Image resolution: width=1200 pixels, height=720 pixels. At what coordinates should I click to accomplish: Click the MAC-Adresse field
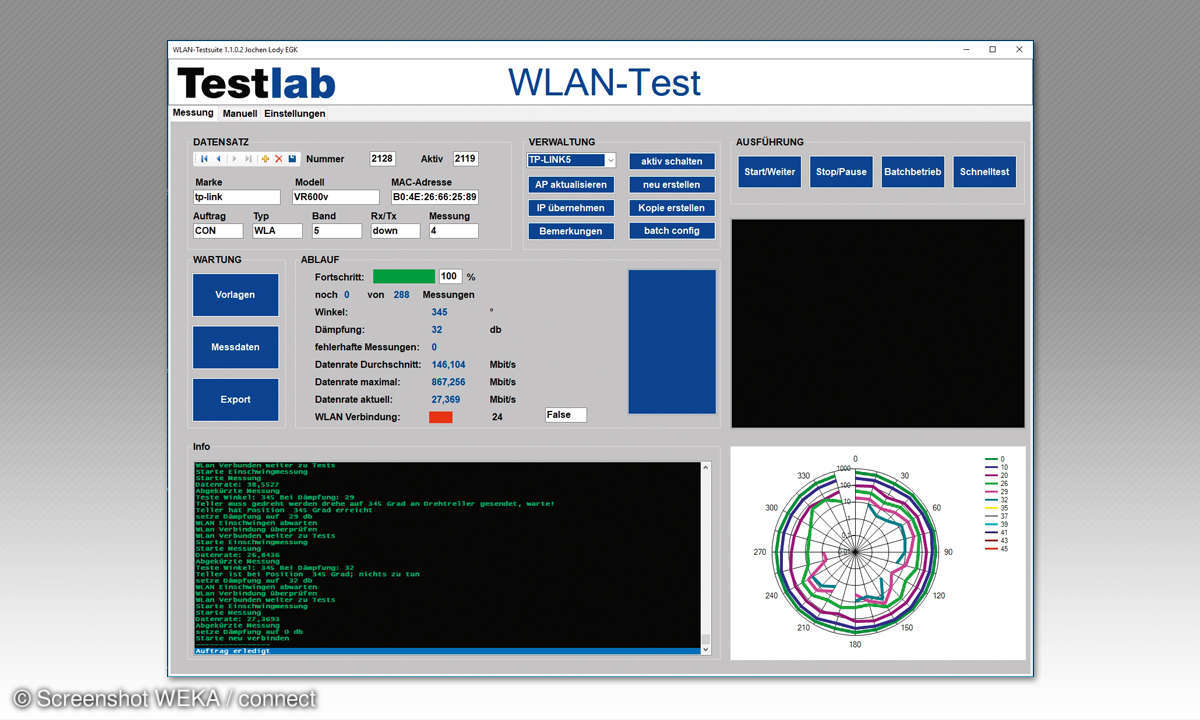point(435,197)
